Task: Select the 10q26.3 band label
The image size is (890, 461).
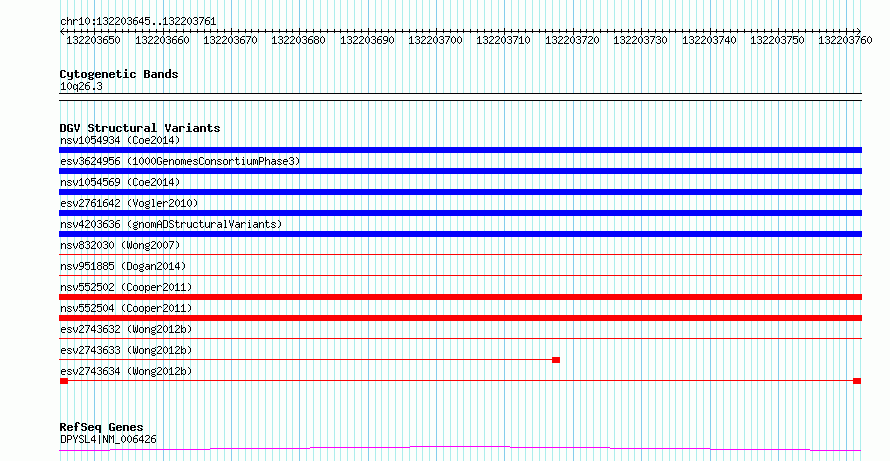Action: click(x=81, y=87)
